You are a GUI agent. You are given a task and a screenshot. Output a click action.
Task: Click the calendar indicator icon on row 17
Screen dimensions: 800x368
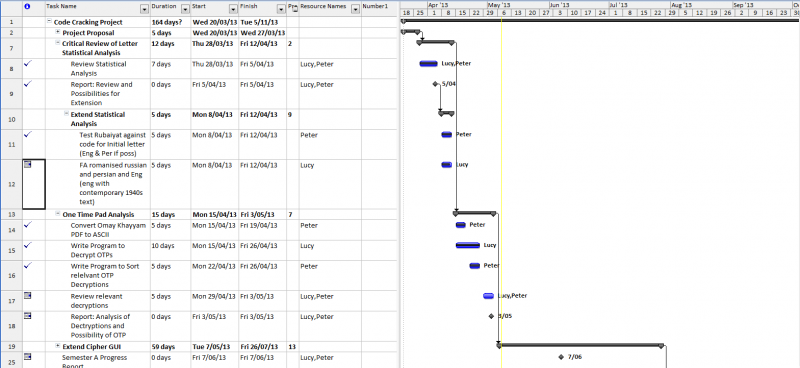pos(28,296)
